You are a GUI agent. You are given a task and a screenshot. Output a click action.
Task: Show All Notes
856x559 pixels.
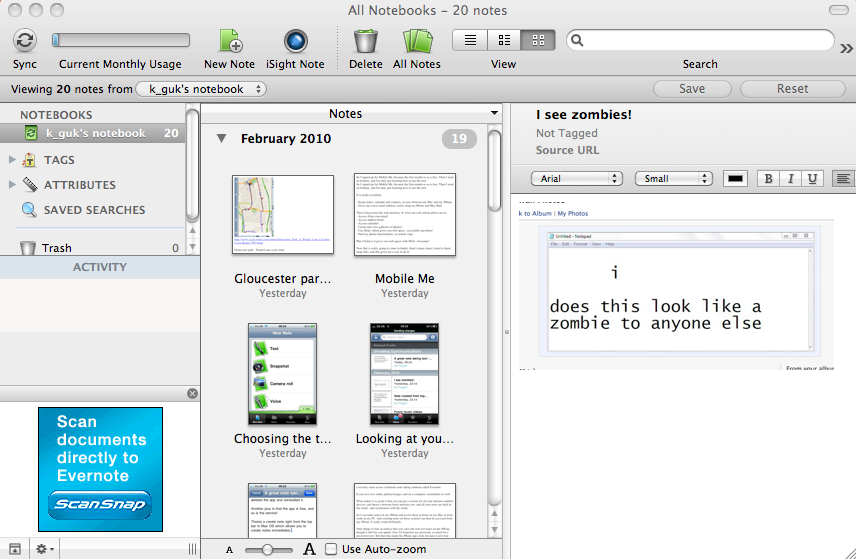[x=417, y=41]
